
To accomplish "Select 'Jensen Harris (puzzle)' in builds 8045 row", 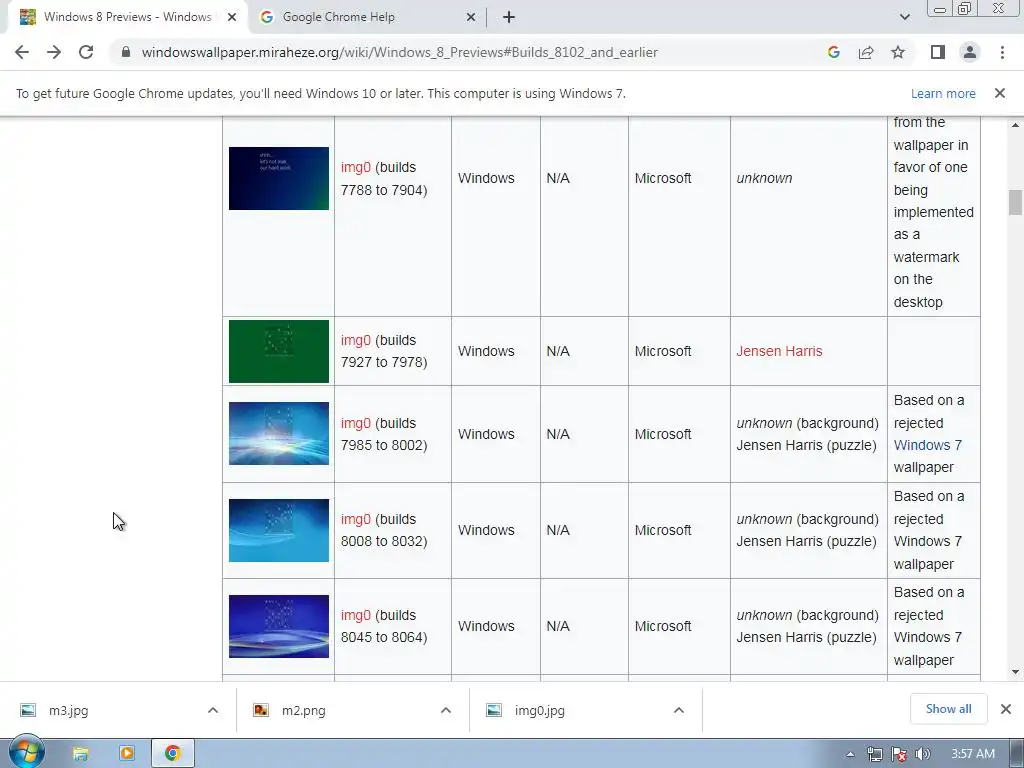I will (807, 637).
